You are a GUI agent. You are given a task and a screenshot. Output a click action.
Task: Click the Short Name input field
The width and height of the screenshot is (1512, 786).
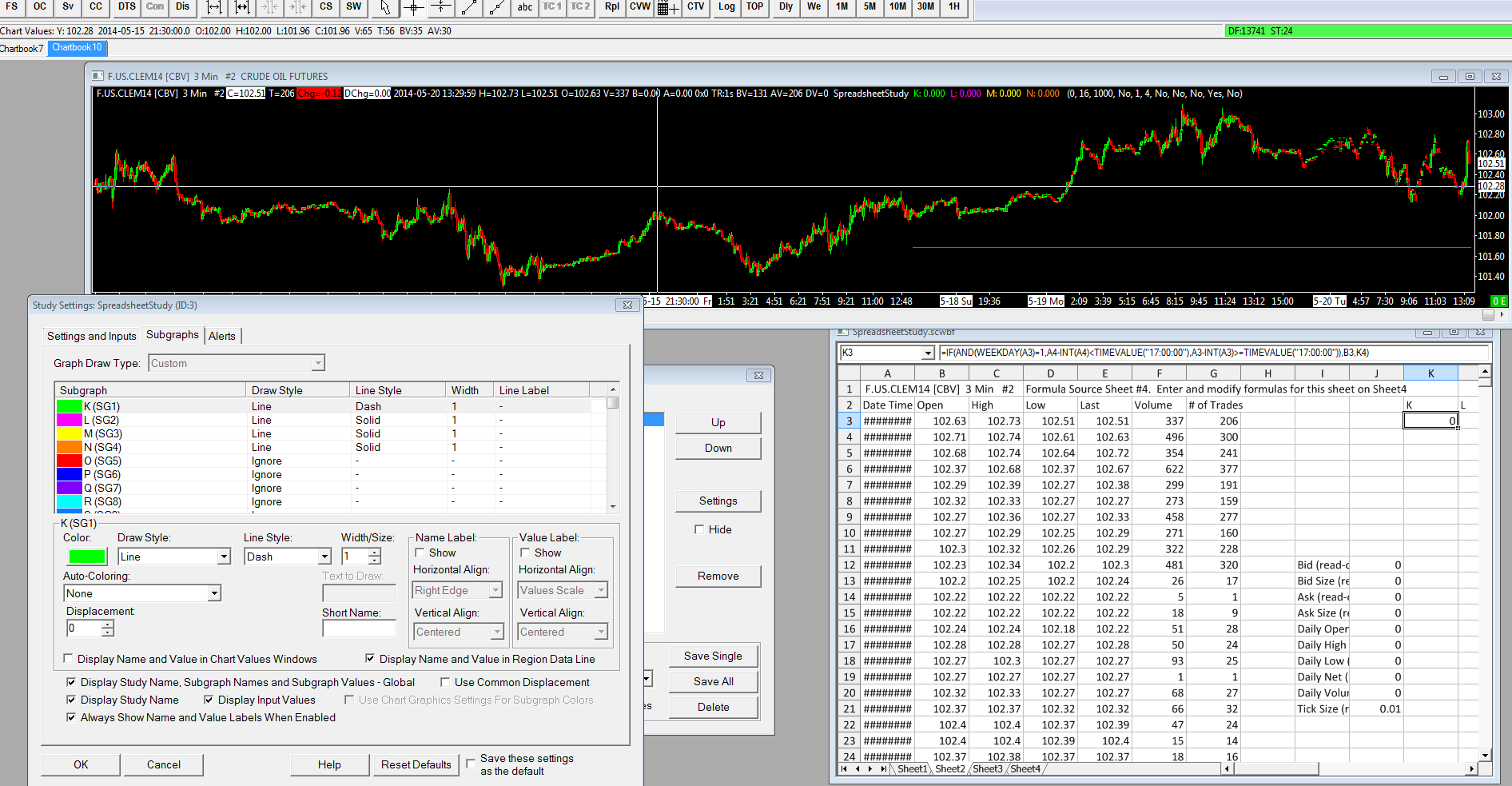click(x=359, y=629)
